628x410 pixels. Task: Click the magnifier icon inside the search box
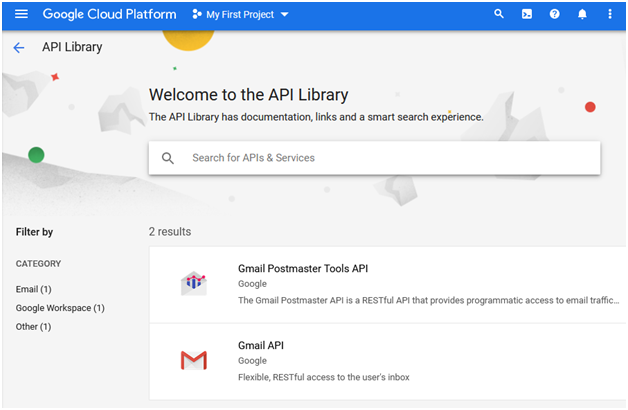(168, 158)
